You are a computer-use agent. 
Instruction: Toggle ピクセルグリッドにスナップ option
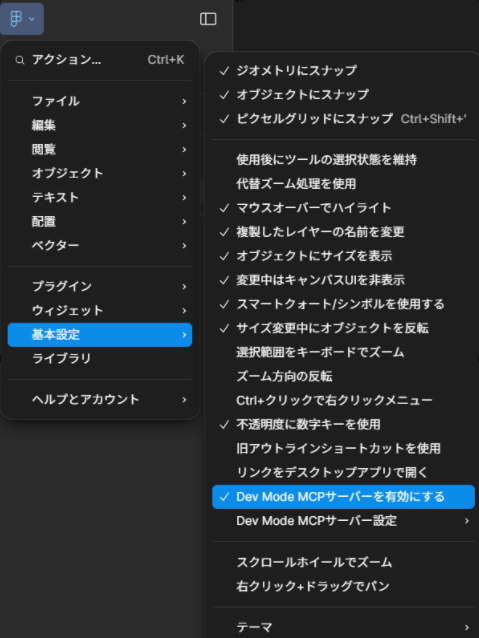point(343,119)
